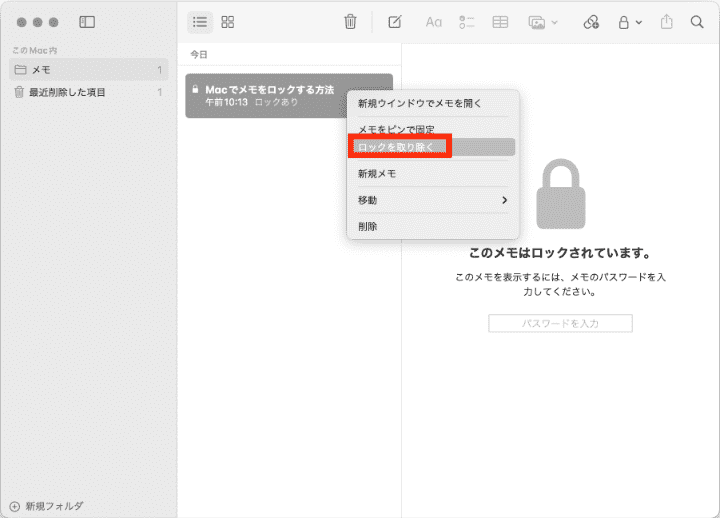Open the search magnifier

[697, 22]
